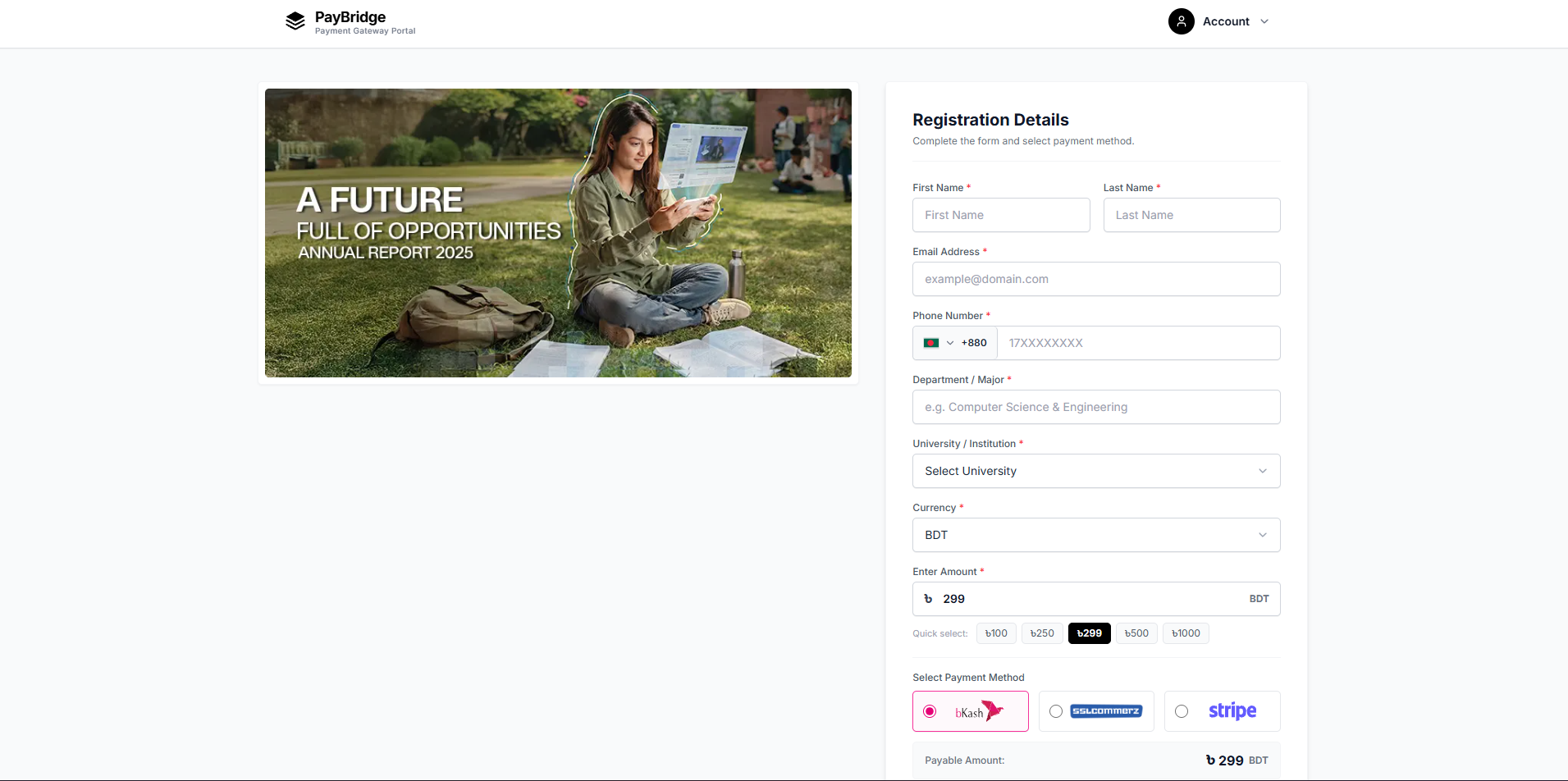Screen dimensions: 1568x781
Task: Focus the Last Name input field
Action: coord(1191,215)
